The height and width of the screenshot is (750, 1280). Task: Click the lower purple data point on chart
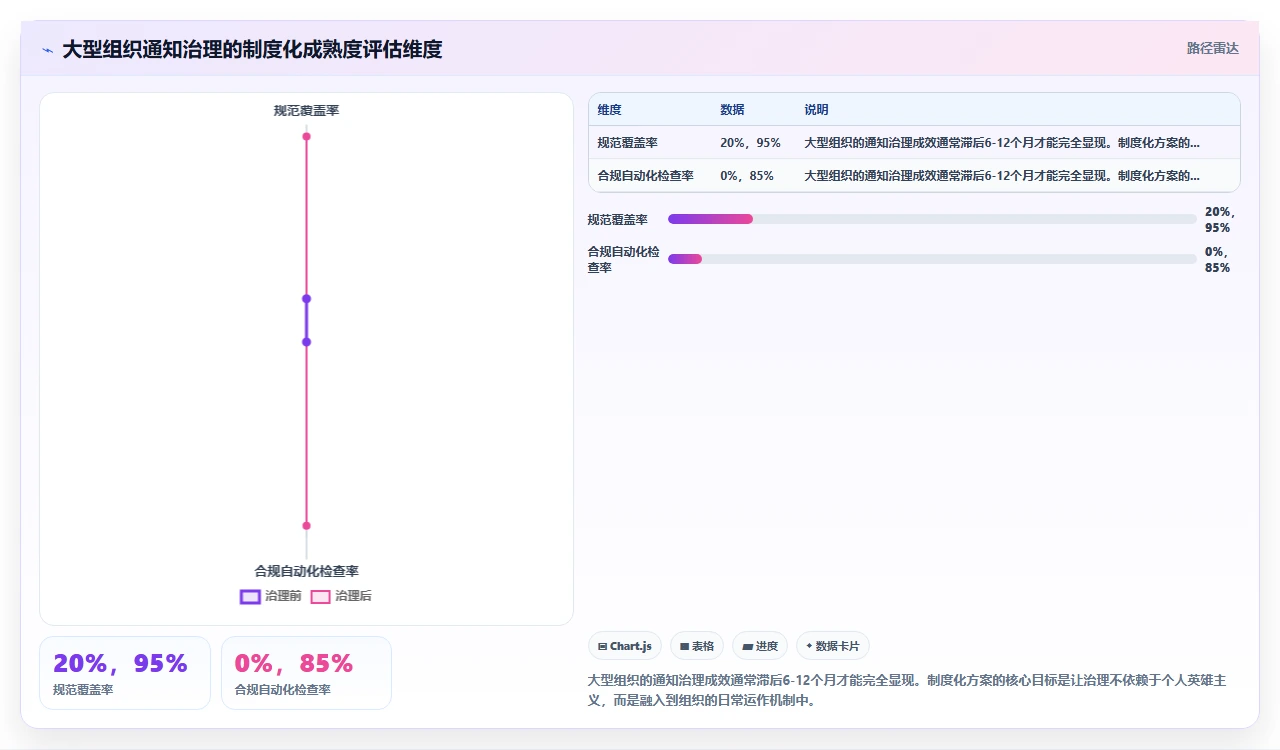click(307, 342)
